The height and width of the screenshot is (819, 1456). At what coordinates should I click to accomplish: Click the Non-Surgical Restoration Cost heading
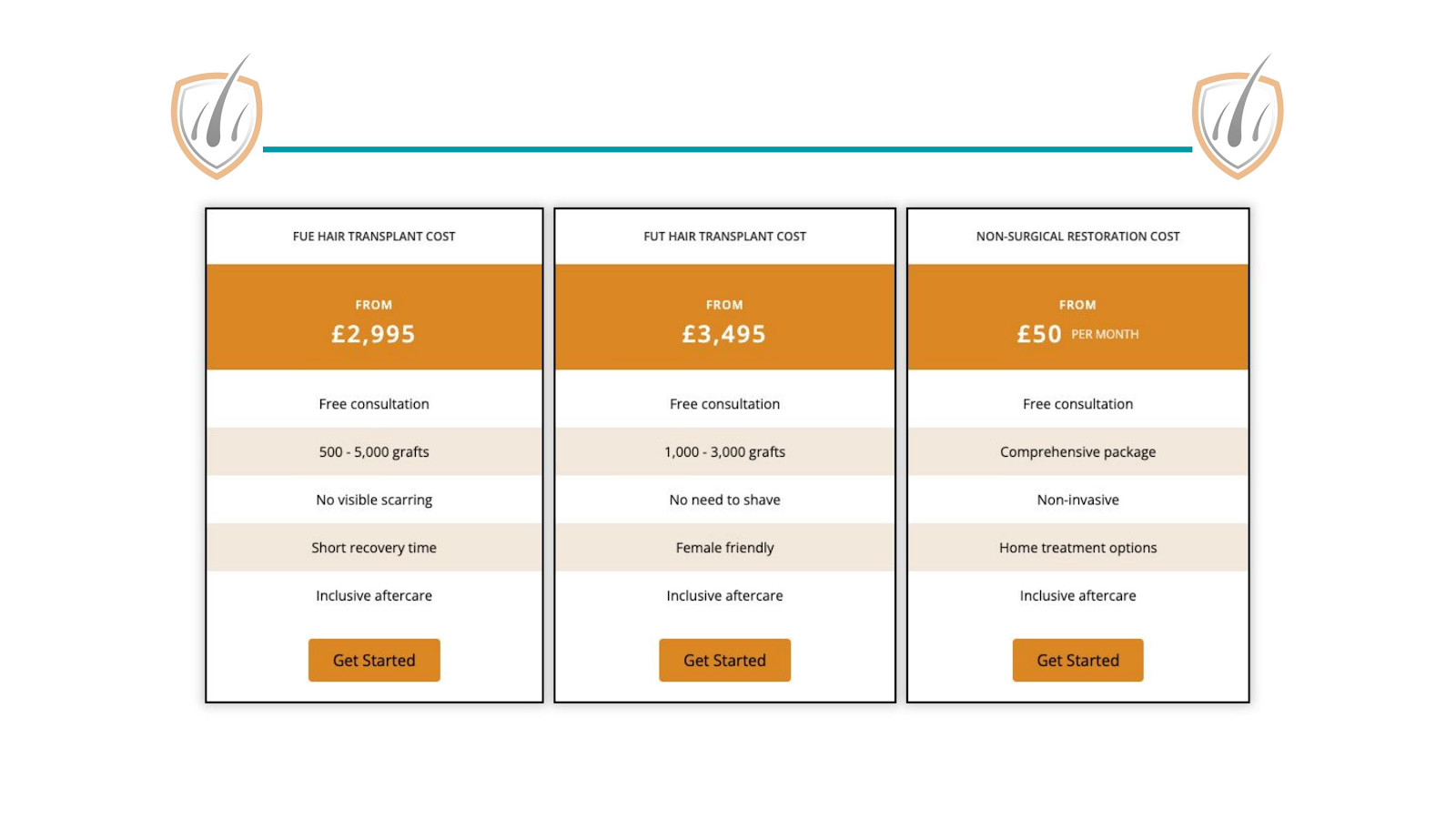pyautogui.click(x=1077, y=237)
